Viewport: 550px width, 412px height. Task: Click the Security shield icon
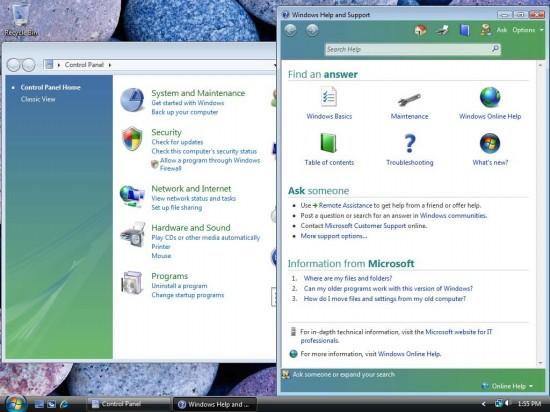point(132,139)
